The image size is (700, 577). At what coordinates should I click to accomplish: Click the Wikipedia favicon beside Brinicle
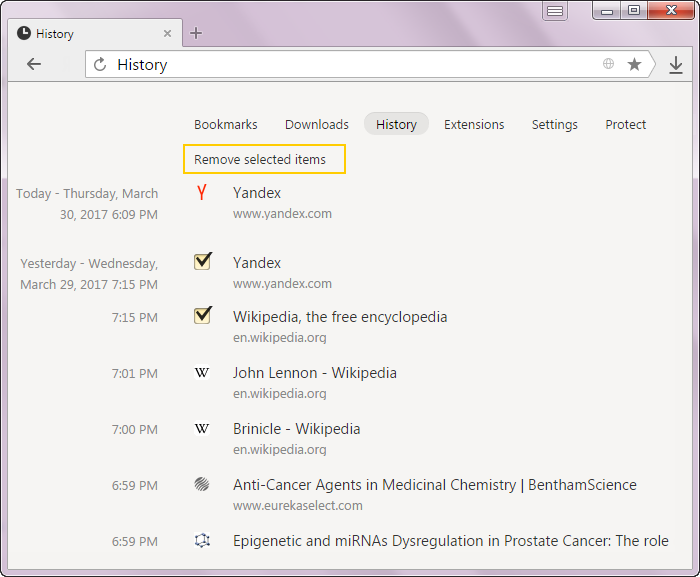[x=202, y=429]
